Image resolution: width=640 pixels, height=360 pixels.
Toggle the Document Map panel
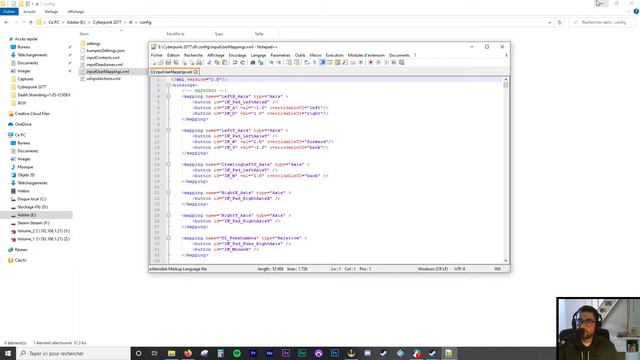coord(338,62)
